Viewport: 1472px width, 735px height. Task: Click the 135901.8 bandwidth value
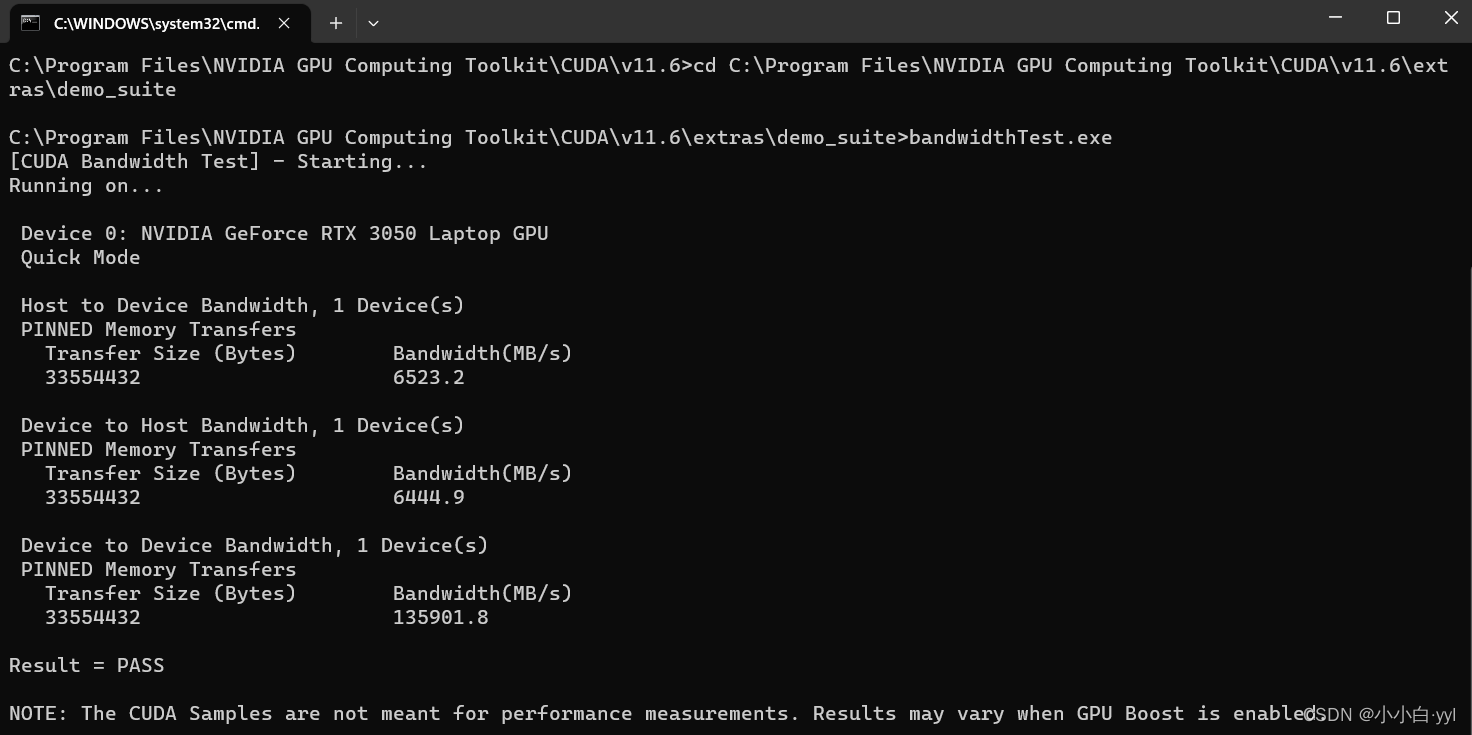(441, 617)
